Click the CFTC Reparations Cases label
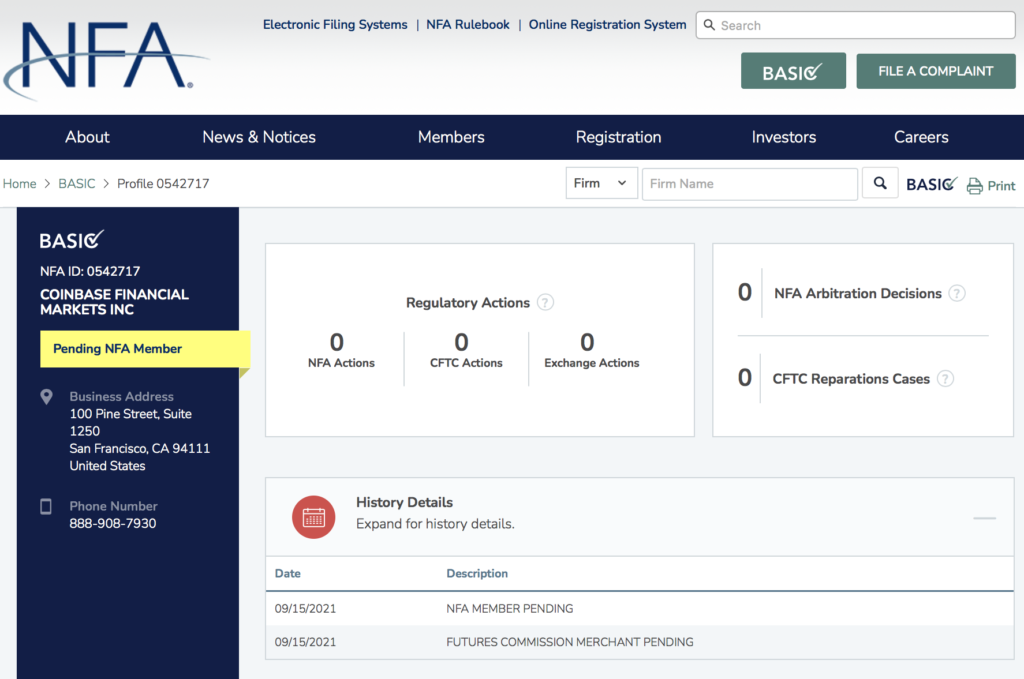 coord(851,379)
